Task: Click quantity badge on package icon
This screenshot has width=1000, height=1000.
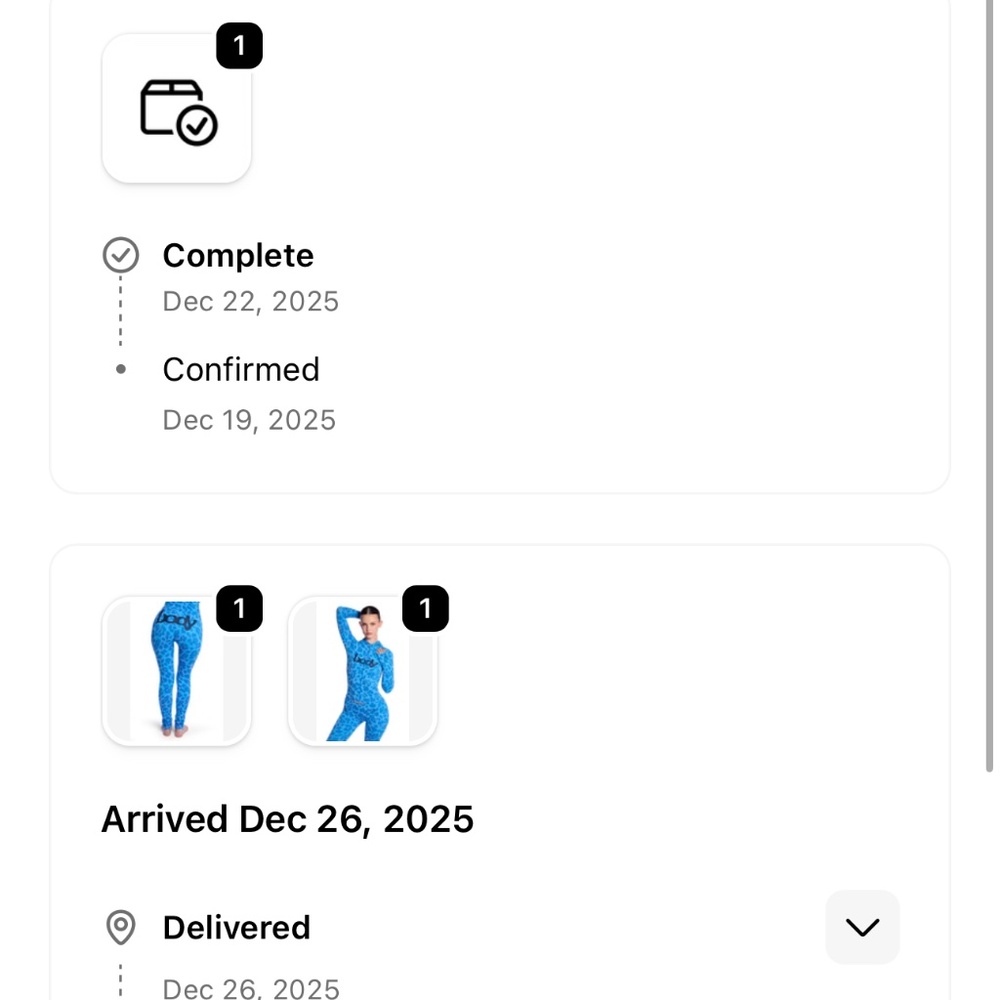Action: (239, 46)
